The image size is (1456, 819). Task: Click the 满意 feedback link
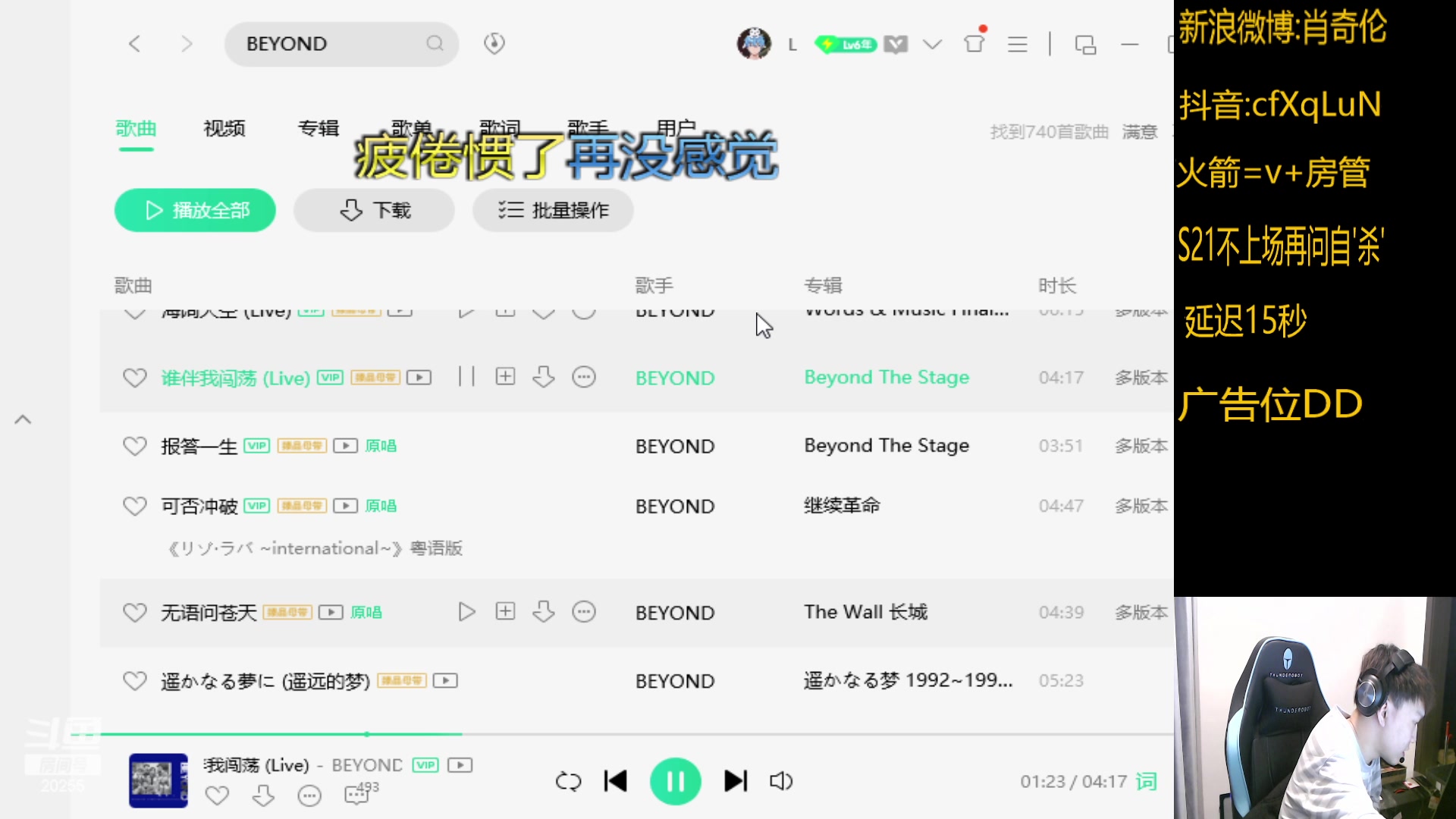point(1140,132)
